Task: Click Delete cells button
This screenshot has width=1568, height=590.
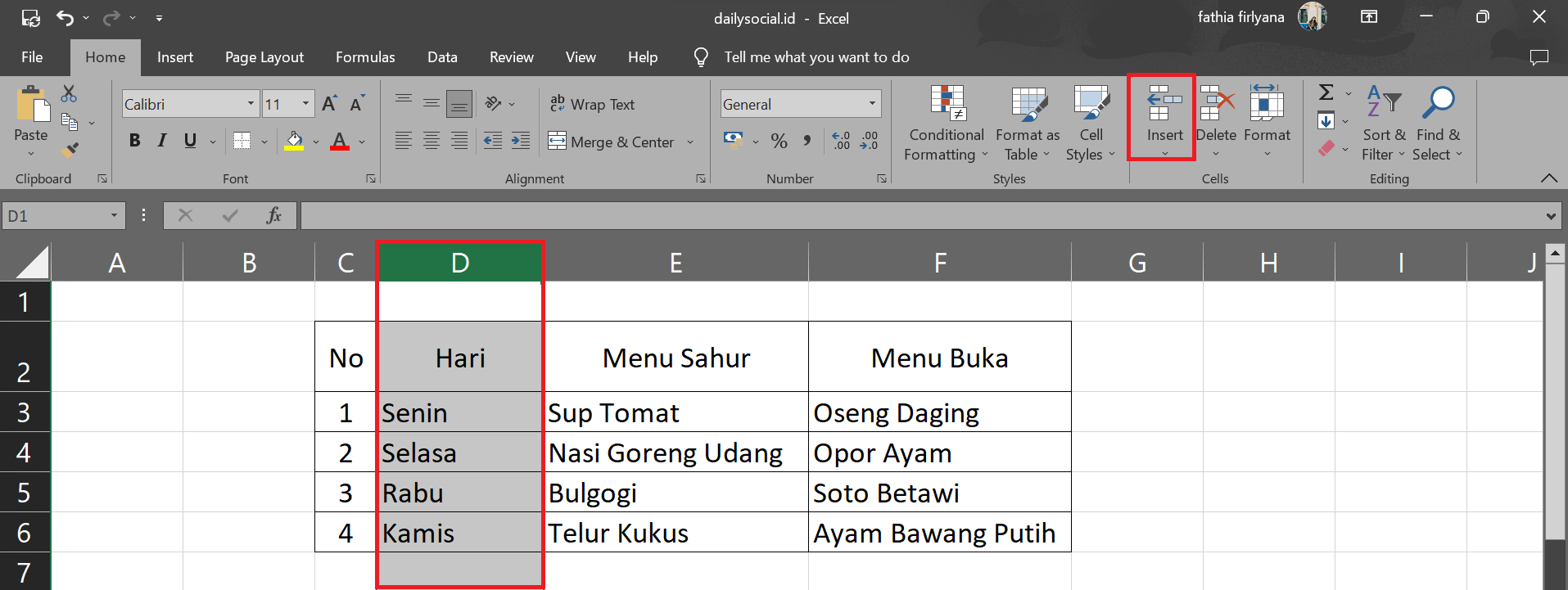Action: click(1216, 119)
